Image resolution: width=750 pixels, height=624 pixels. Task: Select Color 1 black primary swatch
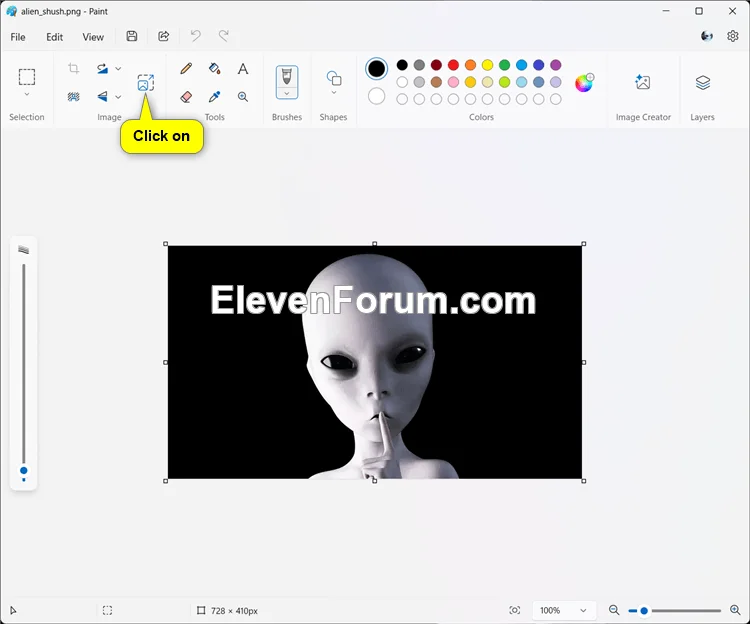(x=376, y=68)
